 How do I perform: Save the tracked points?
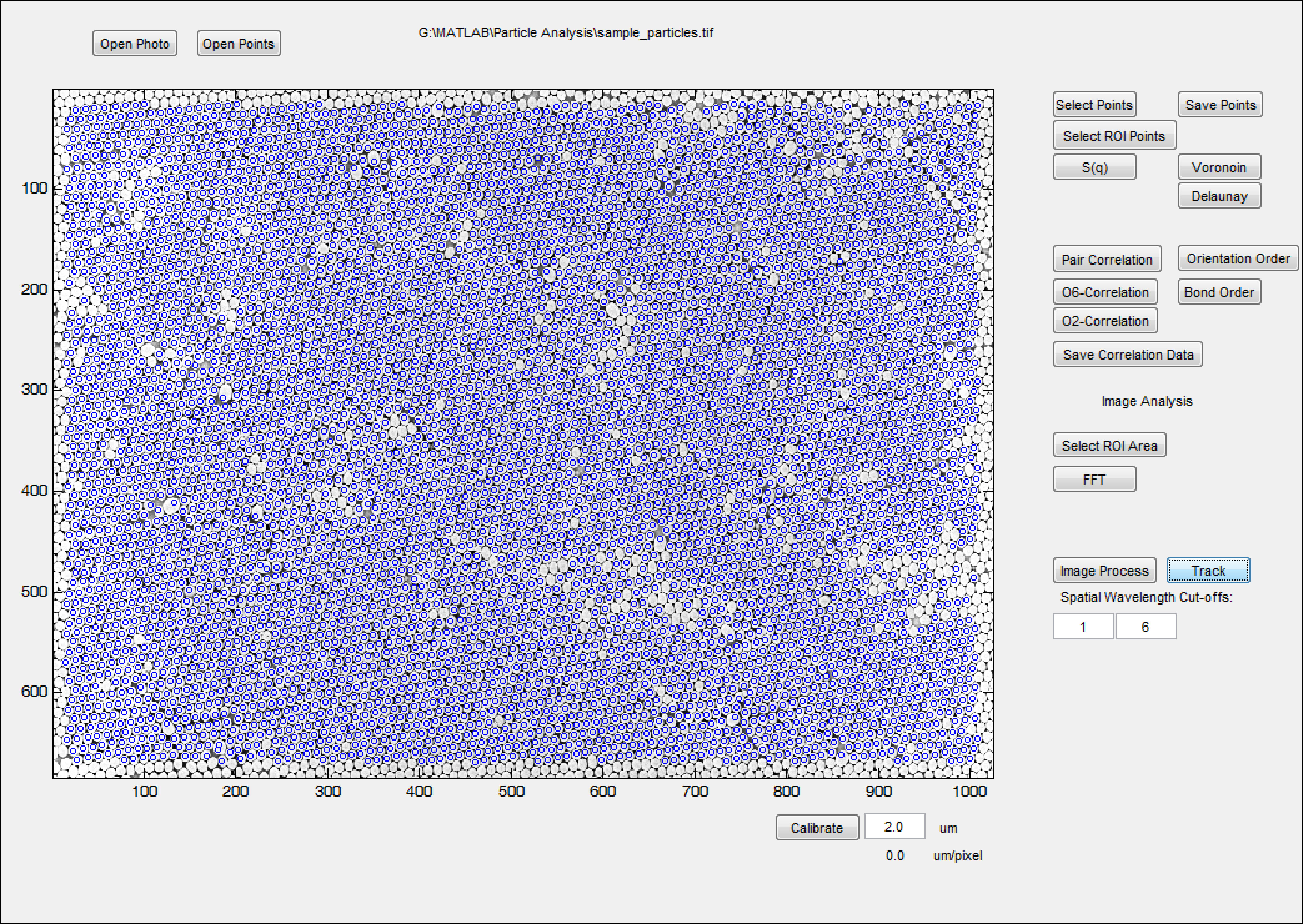pyautogui.click(x=1220, y=105)
